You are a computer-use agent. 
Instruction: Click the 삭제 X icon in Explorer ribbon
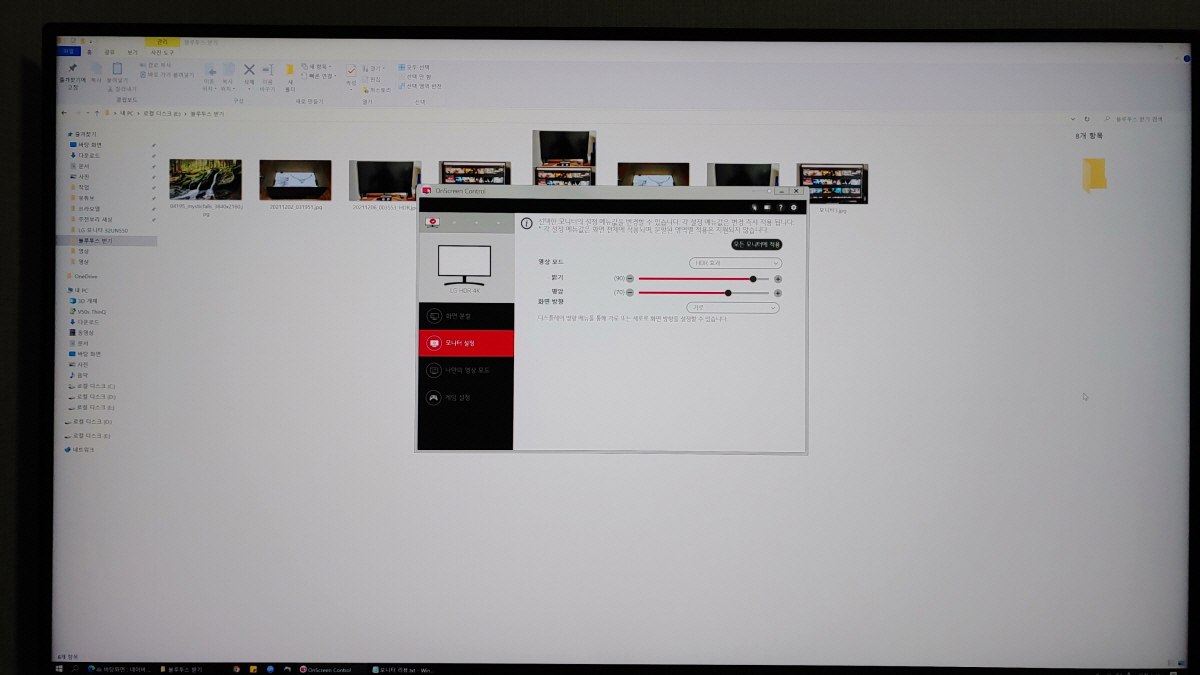249,70
